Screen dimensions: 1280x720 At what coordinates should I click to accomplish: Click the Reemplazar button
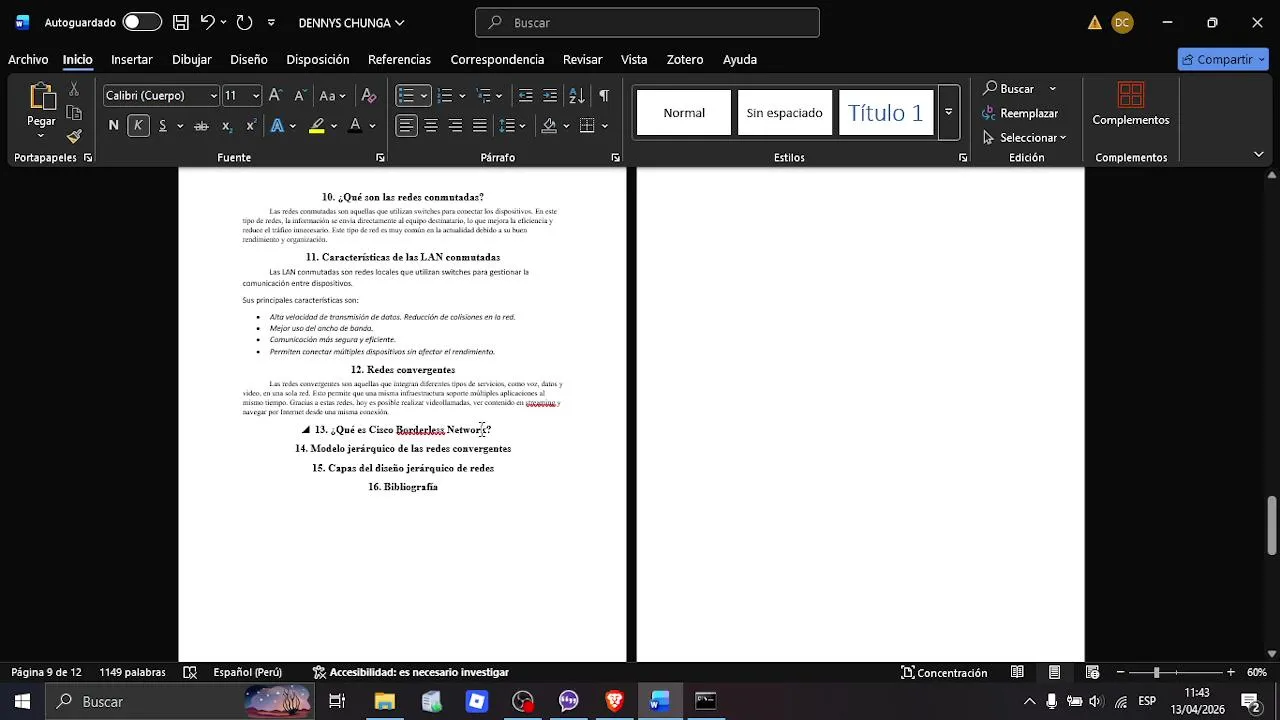1020,113
